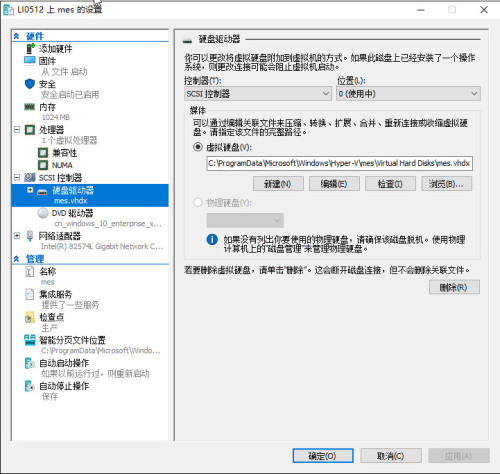Collapse the Hardware (硬件) section chevron
This screenshot has width=500, height=474.
pyautogui.click(x=16, y=36)
